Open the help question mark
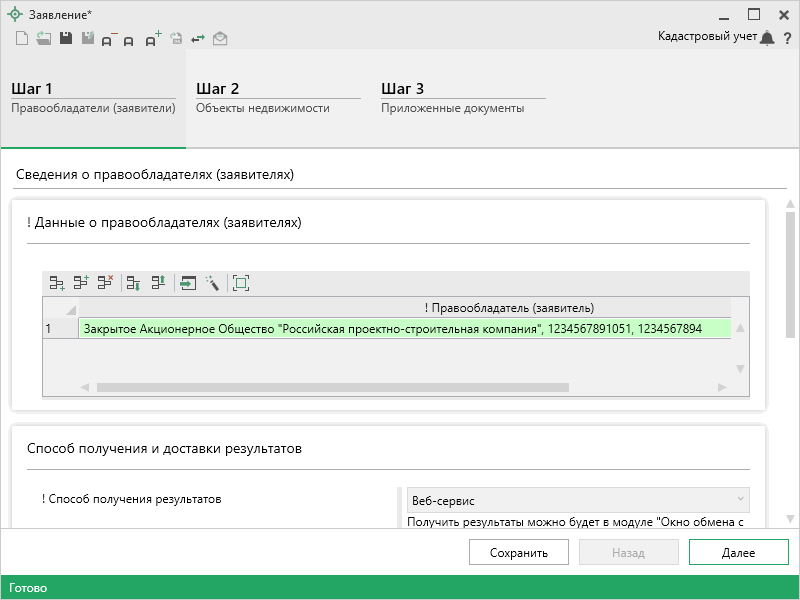Viewport: 800px width, 600px height. [x=787, y=38]
